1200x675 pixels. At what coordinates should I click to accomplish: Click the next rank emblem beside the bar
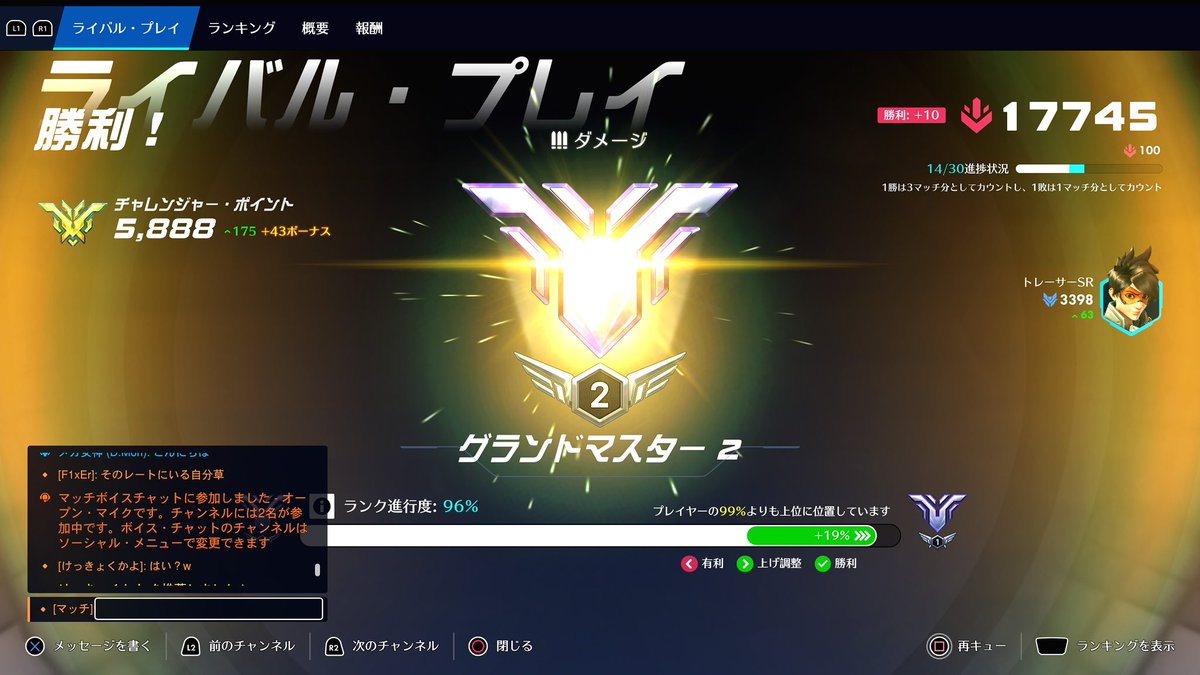pos(937,519)
